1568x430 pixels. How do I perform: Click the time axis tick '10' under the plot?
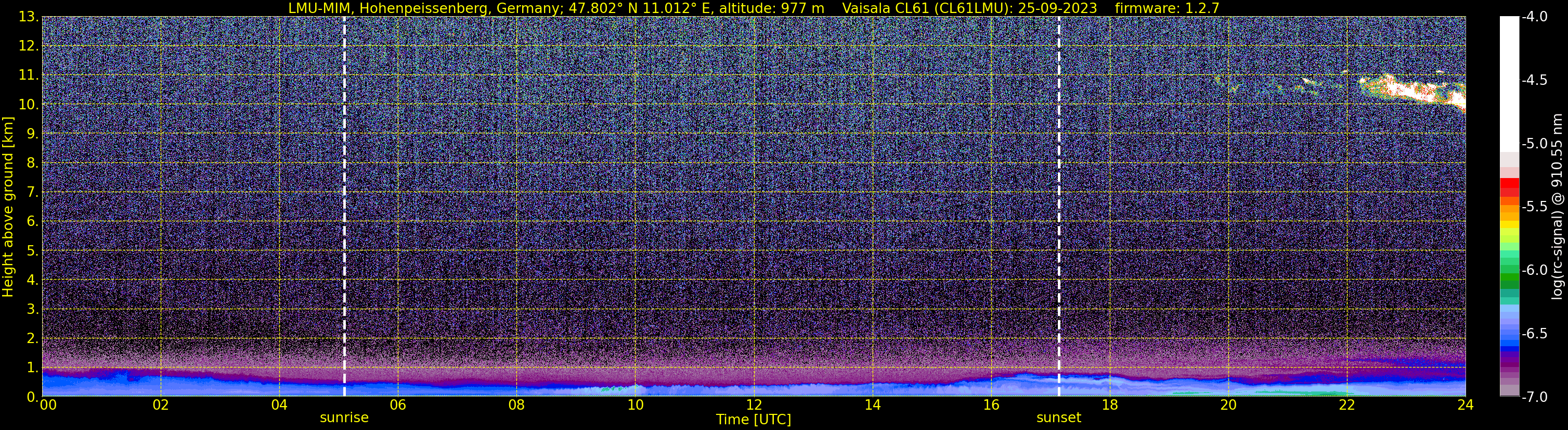click(635, 406)
